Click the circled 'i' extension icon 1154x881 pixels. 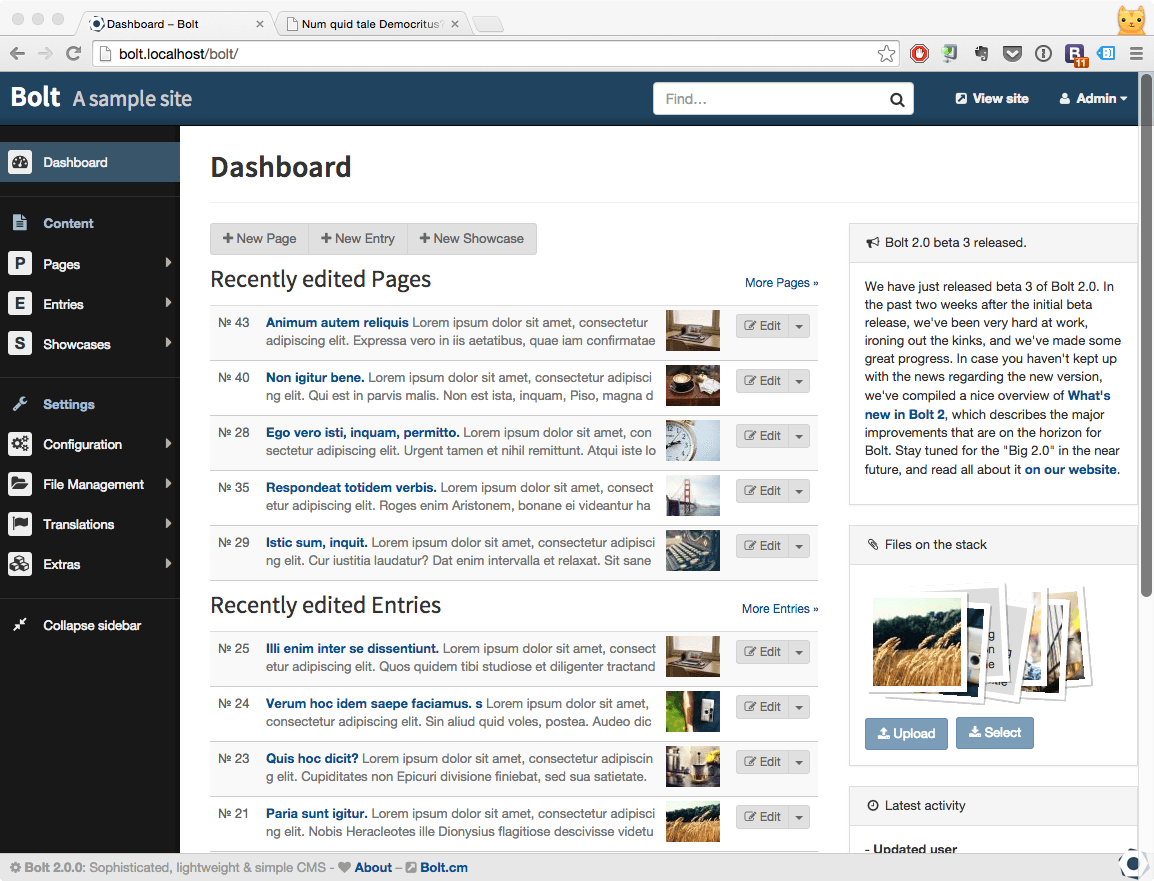pos(1043,54)
